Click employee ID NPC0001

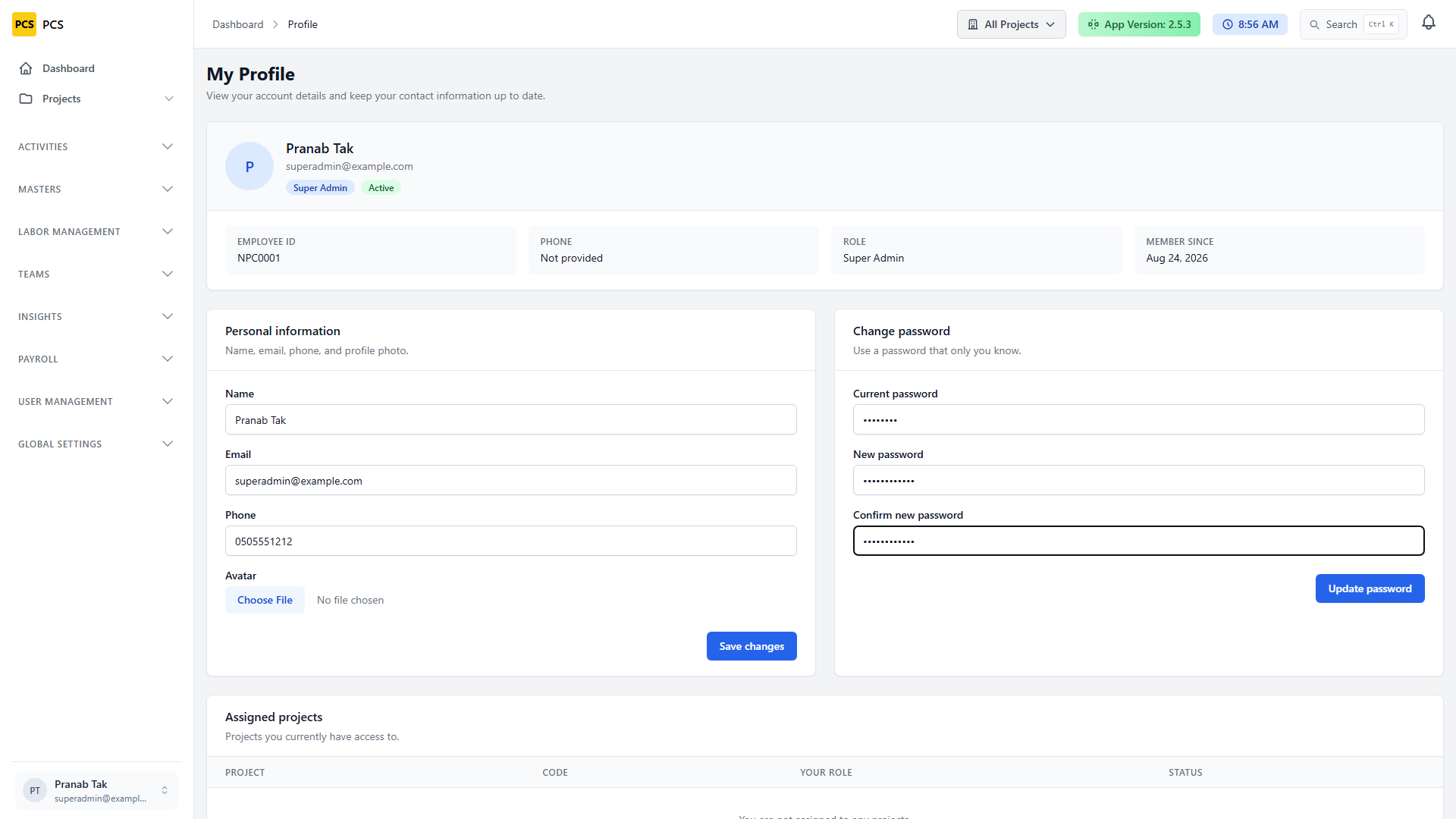tap(259, 258)
